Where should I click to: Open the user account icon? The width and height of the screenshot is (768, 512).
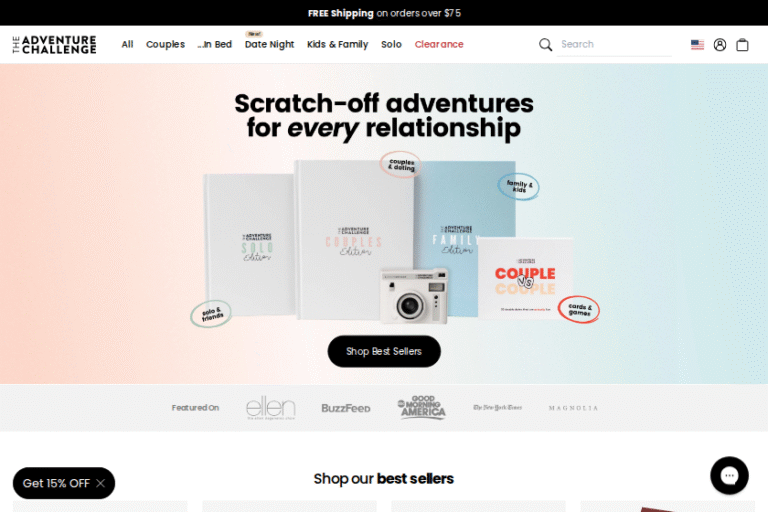pyautogui.click(x=720, y=45)
